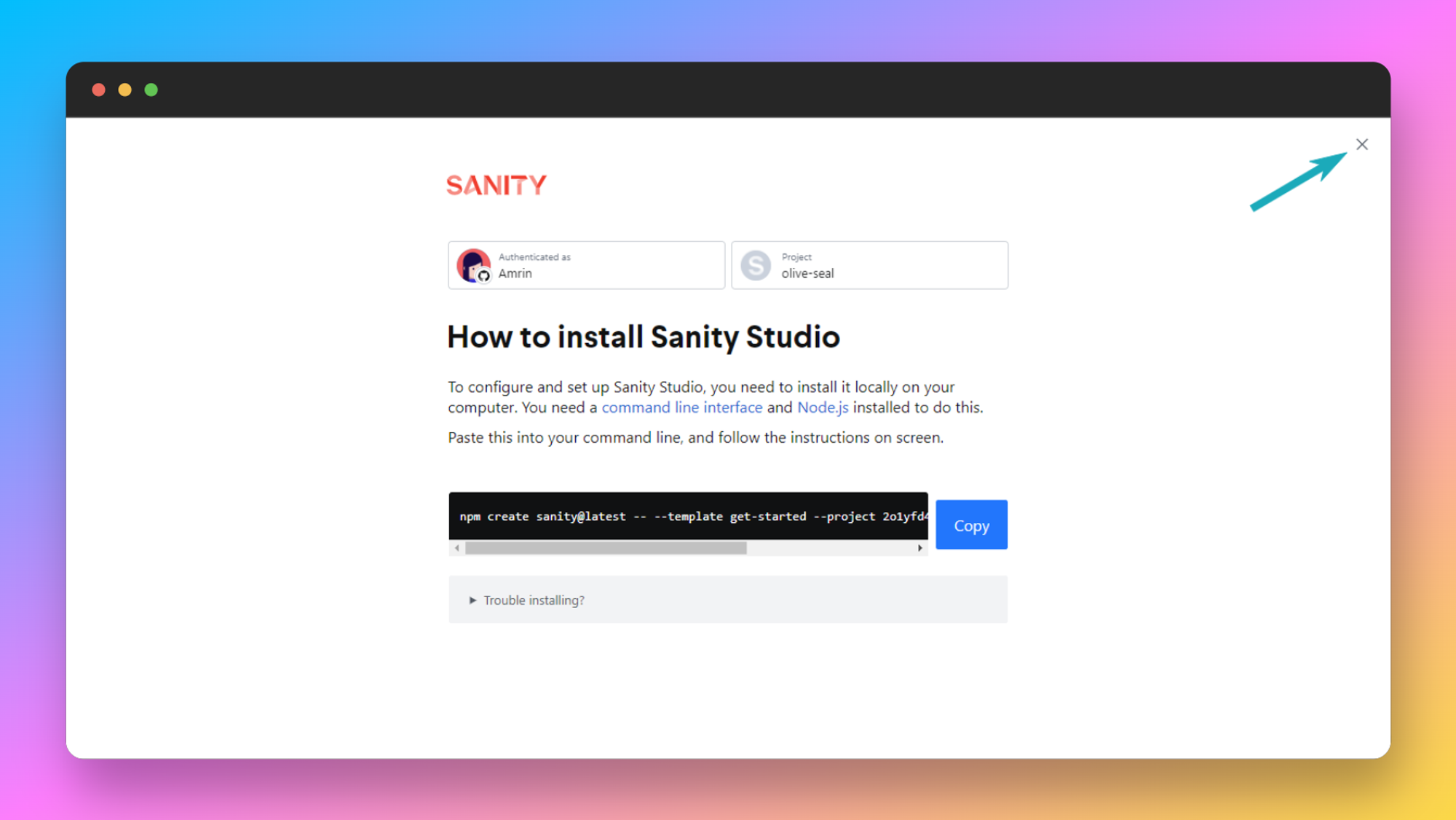
Task: Click the X close icon near the teal arrow
Action: (x=1362, y=144)
